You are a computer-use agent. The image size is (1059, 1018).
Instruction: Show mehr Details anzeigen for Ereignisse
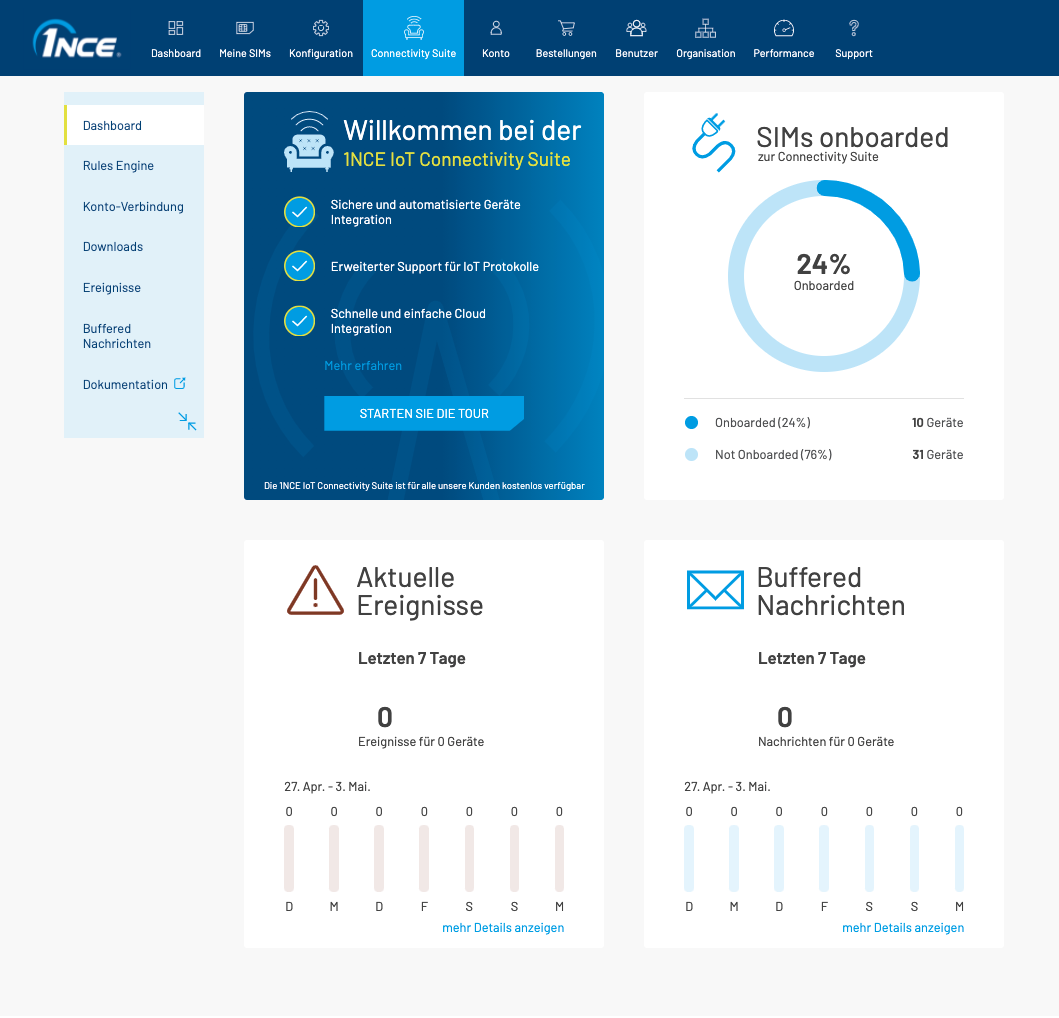tap(502, 928)
